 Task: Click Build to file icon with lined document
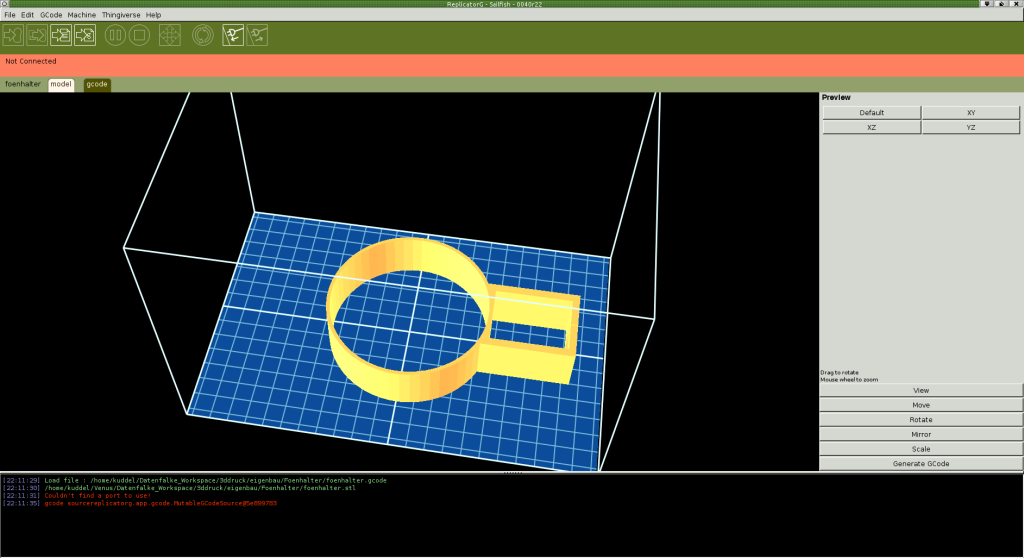(61, 35)
